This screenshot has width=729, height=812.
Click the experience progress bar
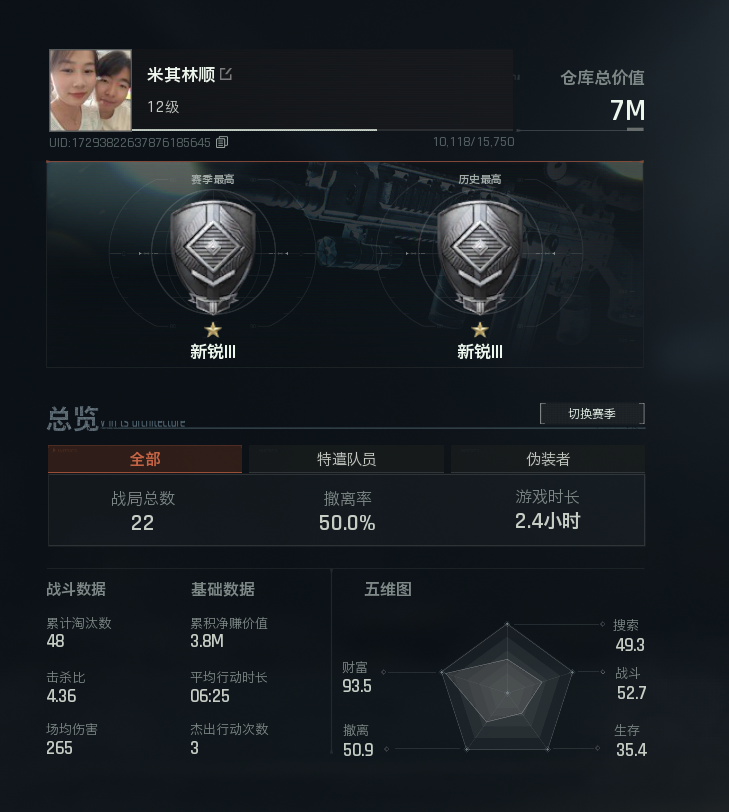(x=323, y=129)
